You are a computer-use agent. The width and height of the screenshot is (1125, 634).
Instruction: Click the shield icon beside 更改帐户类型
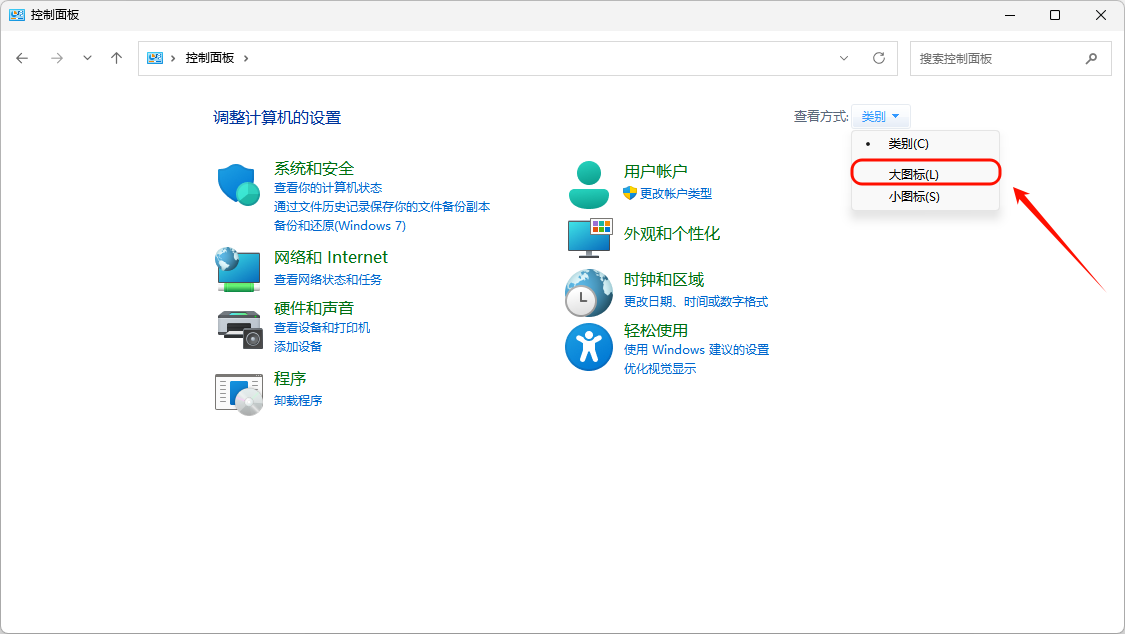(x=630, y=193)
